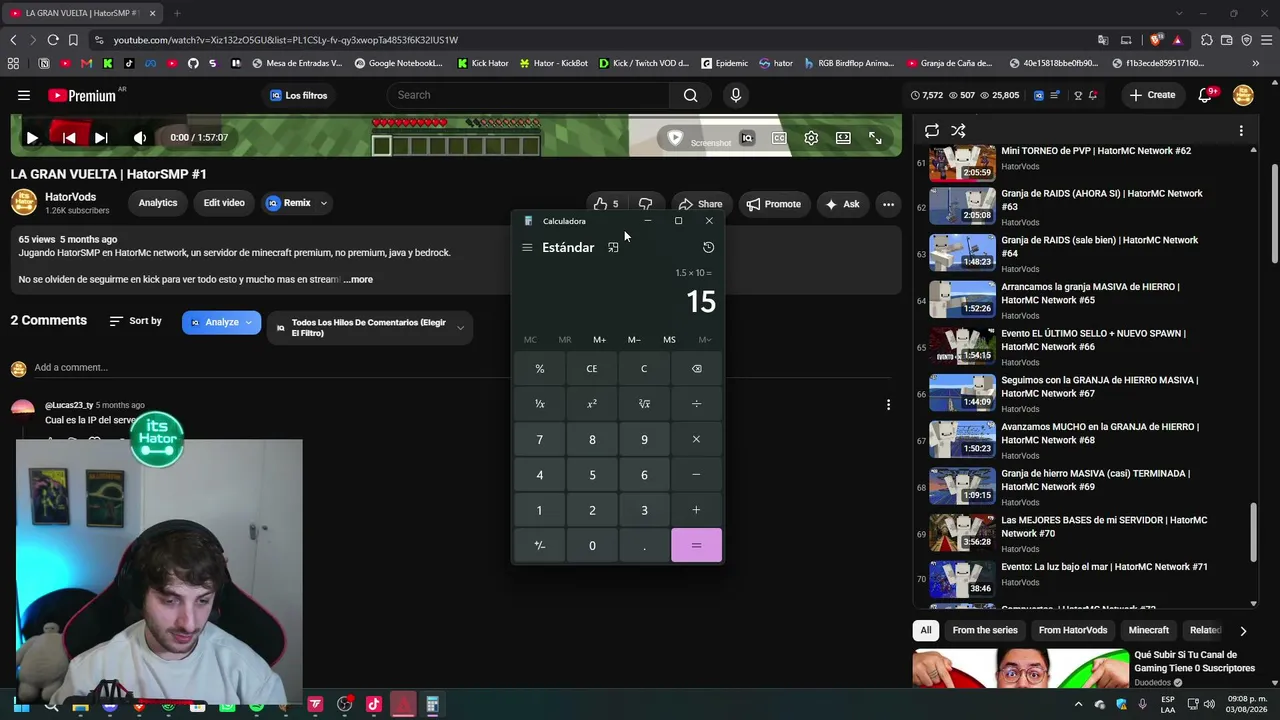Click the Promote button
The width and height of the screenshot is (1280, 720).
[x=773, y=204]
